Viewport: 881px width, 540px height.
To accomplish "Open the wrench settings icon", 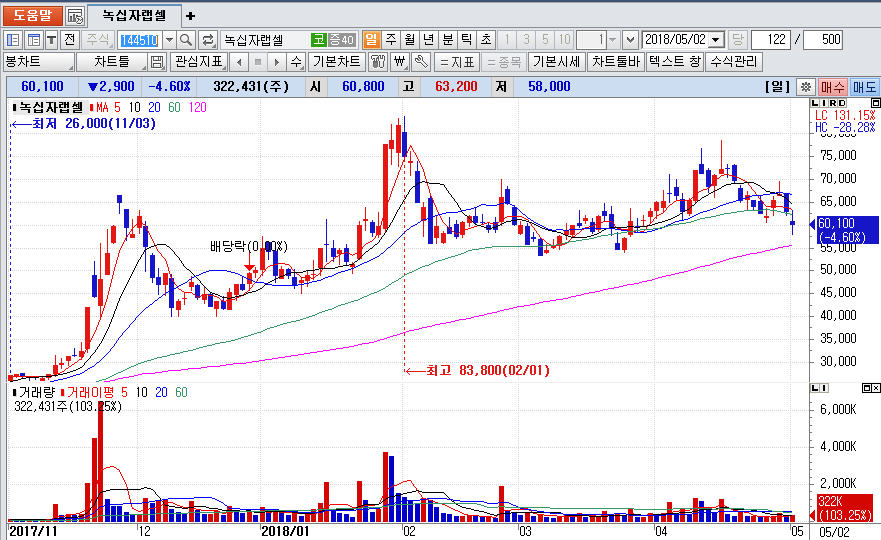I will click(x=421, y=62).
